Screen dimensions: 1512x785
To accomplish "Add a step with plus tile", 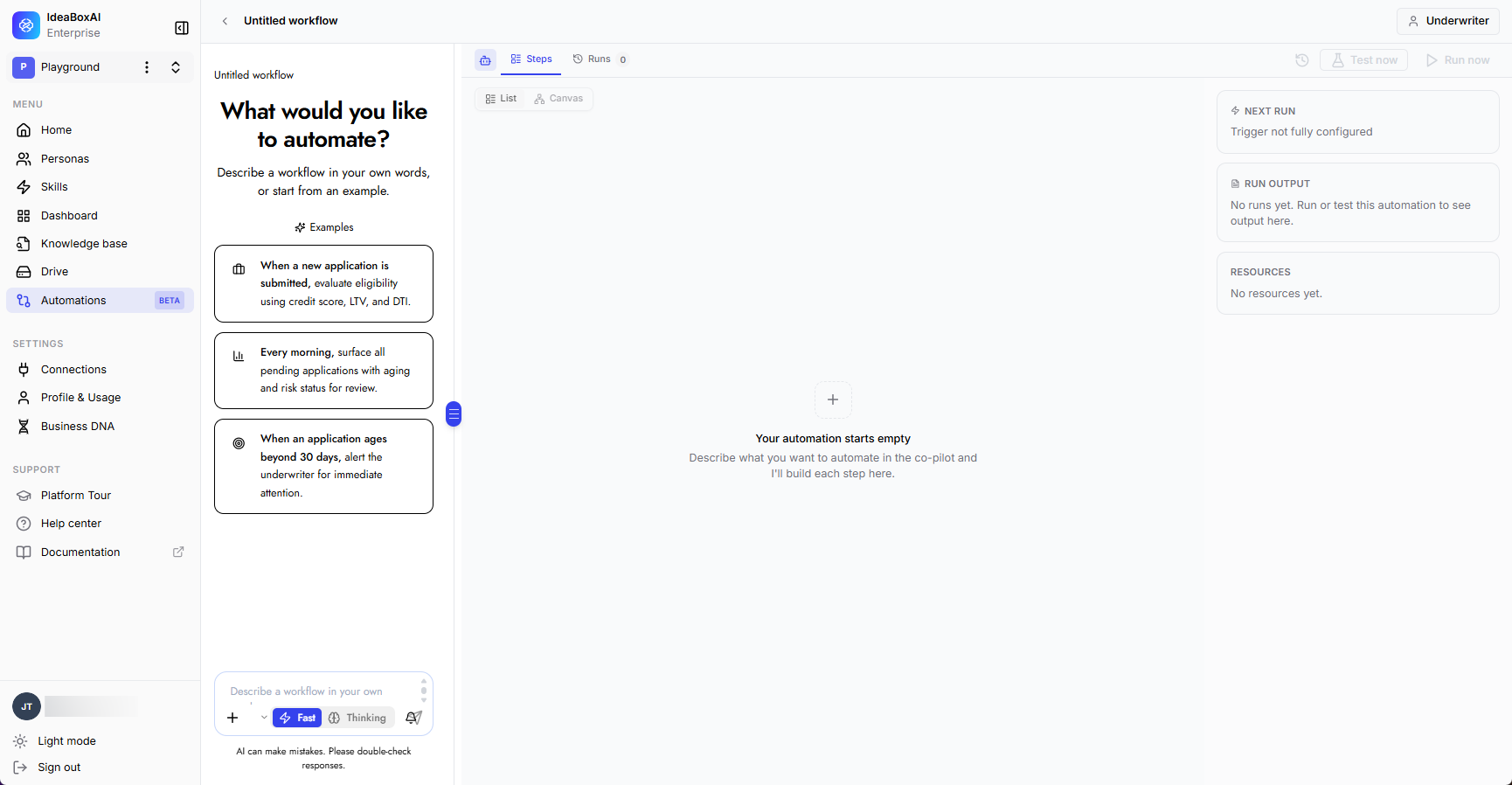I will 833,399.
